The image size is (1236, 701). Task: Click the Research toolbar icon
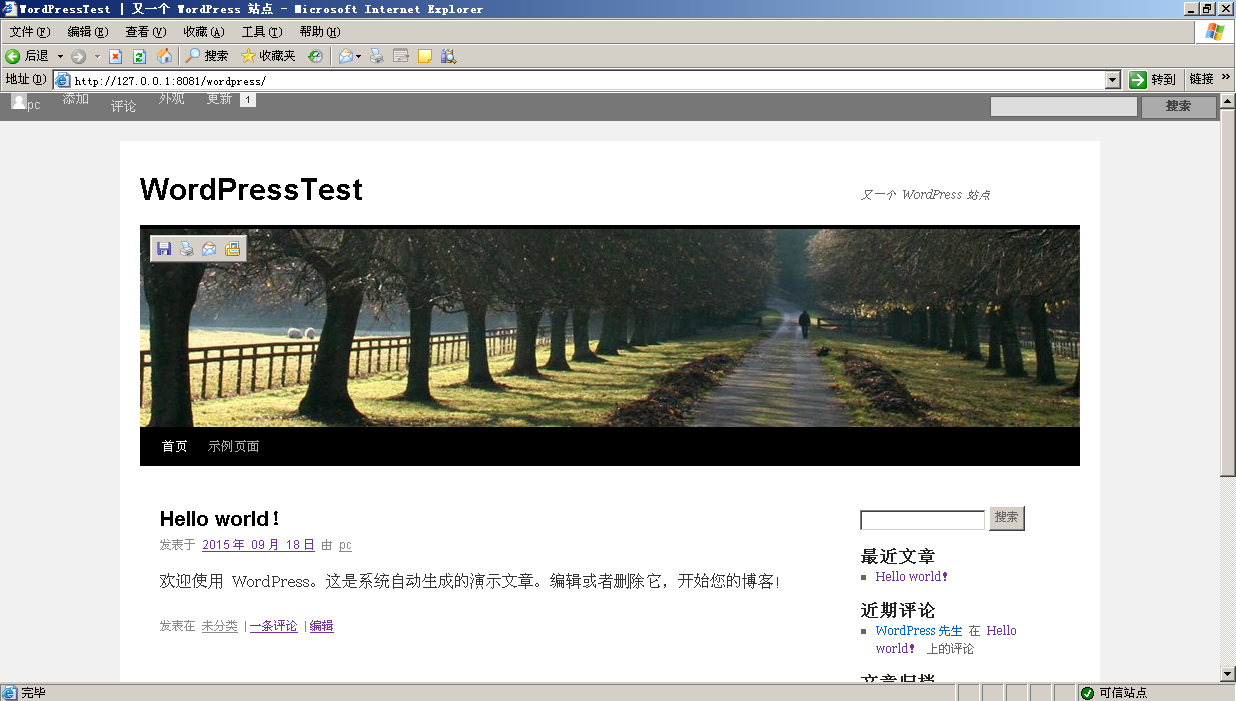(448, 56)
